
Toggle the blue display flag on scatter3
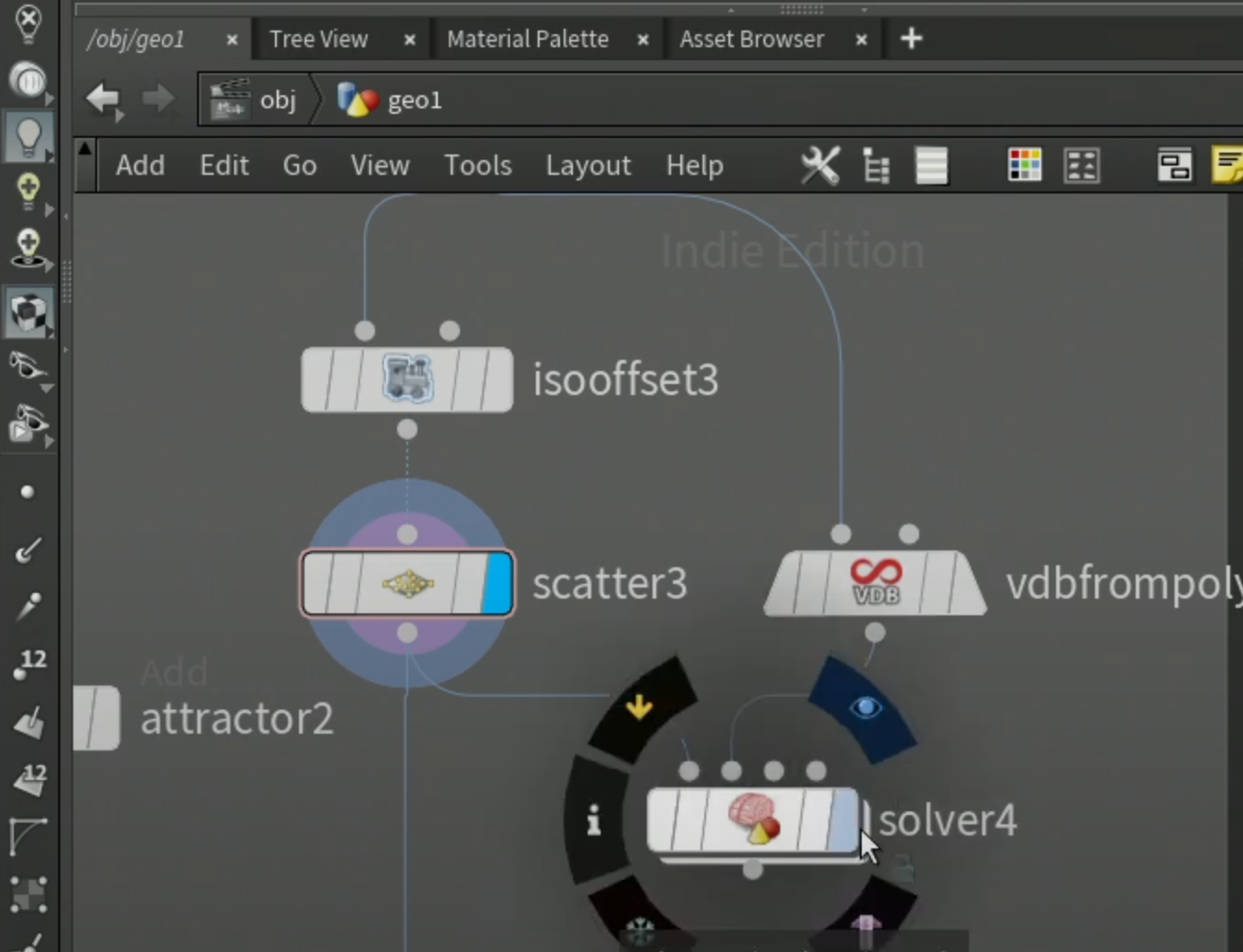pyautogui.click(x=498, y=583)
